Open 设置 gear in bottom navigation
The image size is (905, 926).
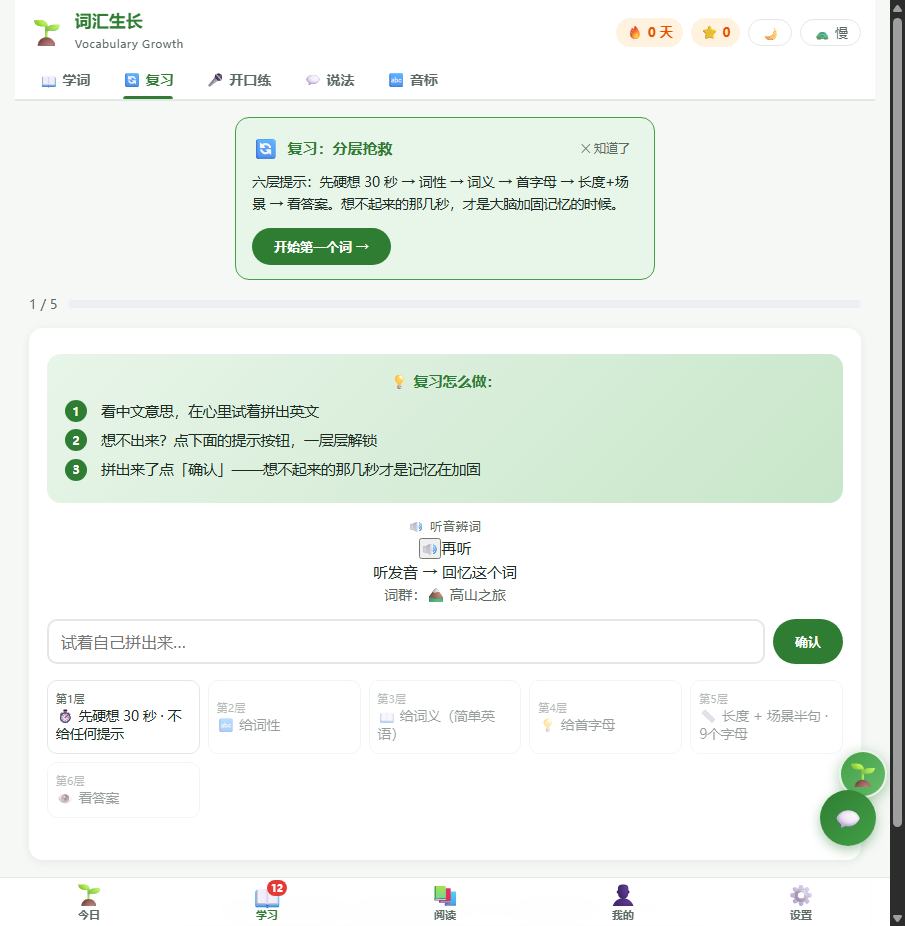pos(801,902)
